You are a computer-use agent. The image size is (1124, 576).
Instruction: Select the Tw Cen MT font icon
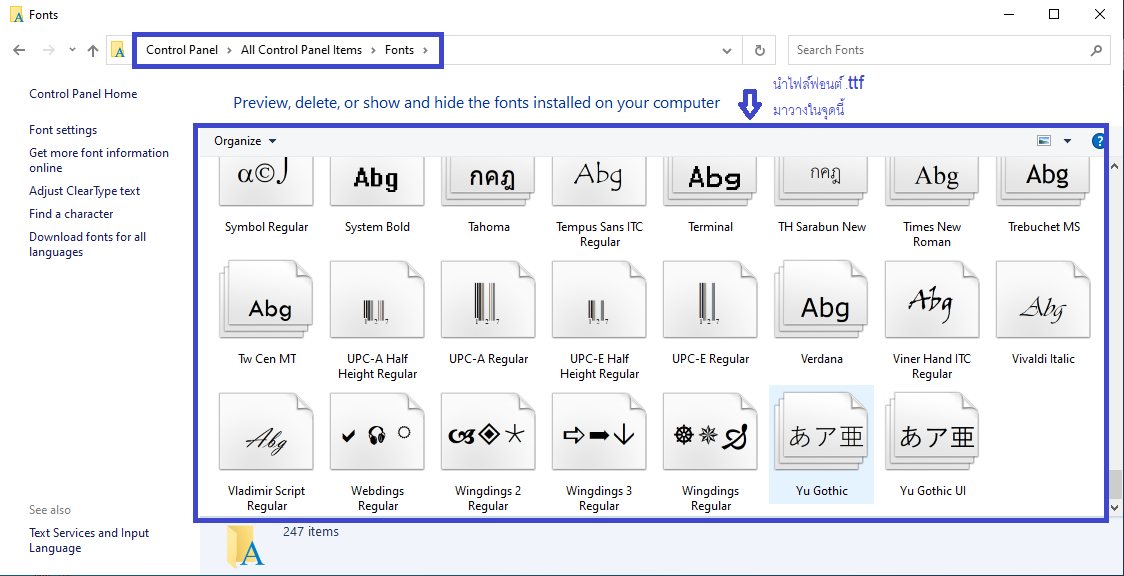pos(266,299)
